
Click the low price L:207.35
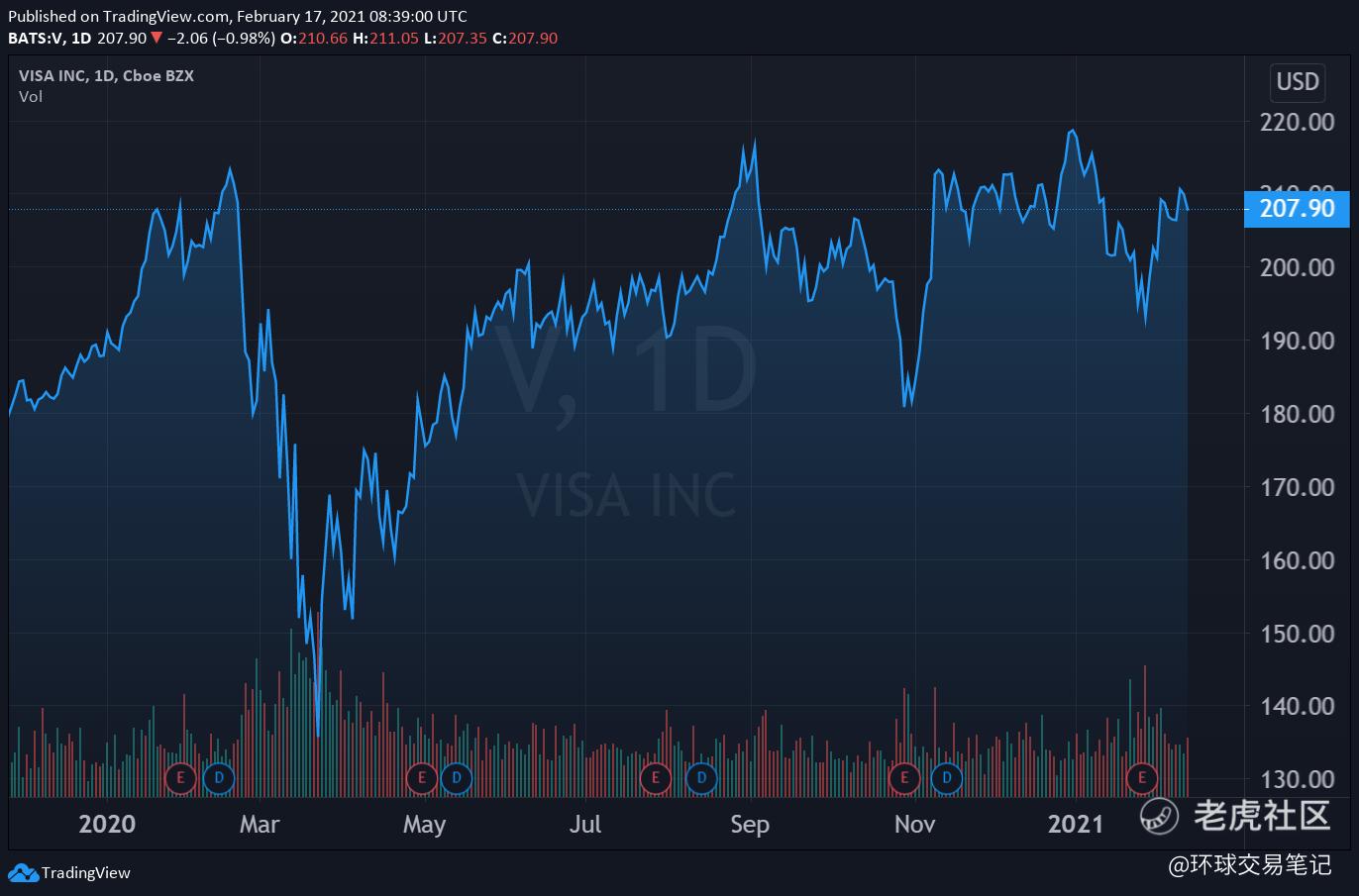point(455,39)
